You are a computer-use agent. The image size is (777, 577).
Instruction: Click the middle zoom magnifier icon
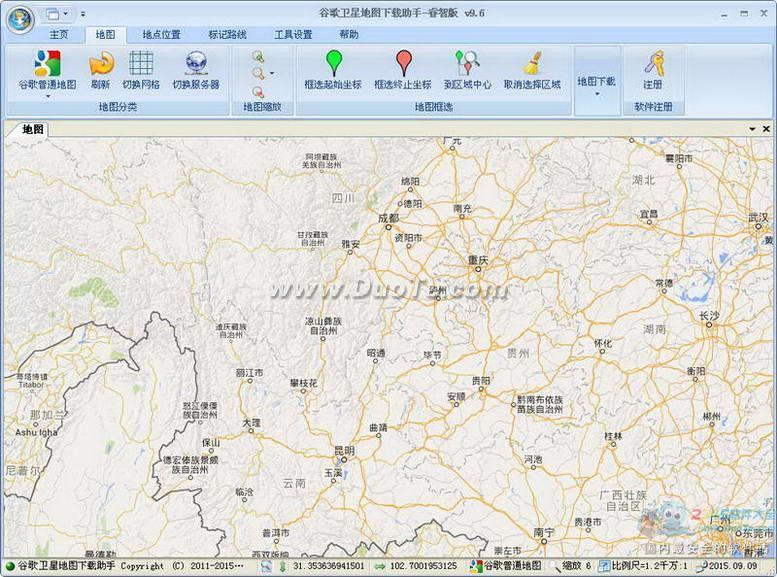258,74
